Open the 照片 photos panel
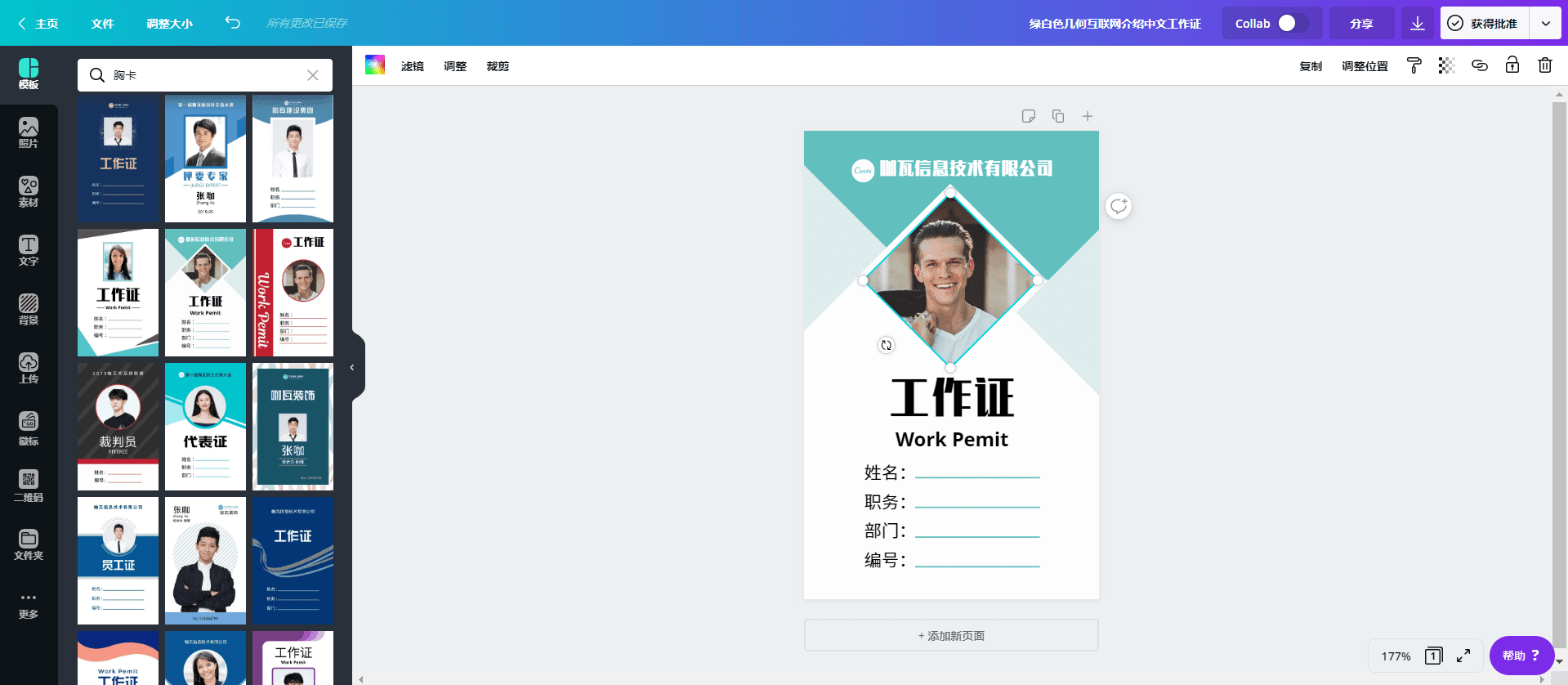This screenshot has height=685, width=1568. point(29,132)
